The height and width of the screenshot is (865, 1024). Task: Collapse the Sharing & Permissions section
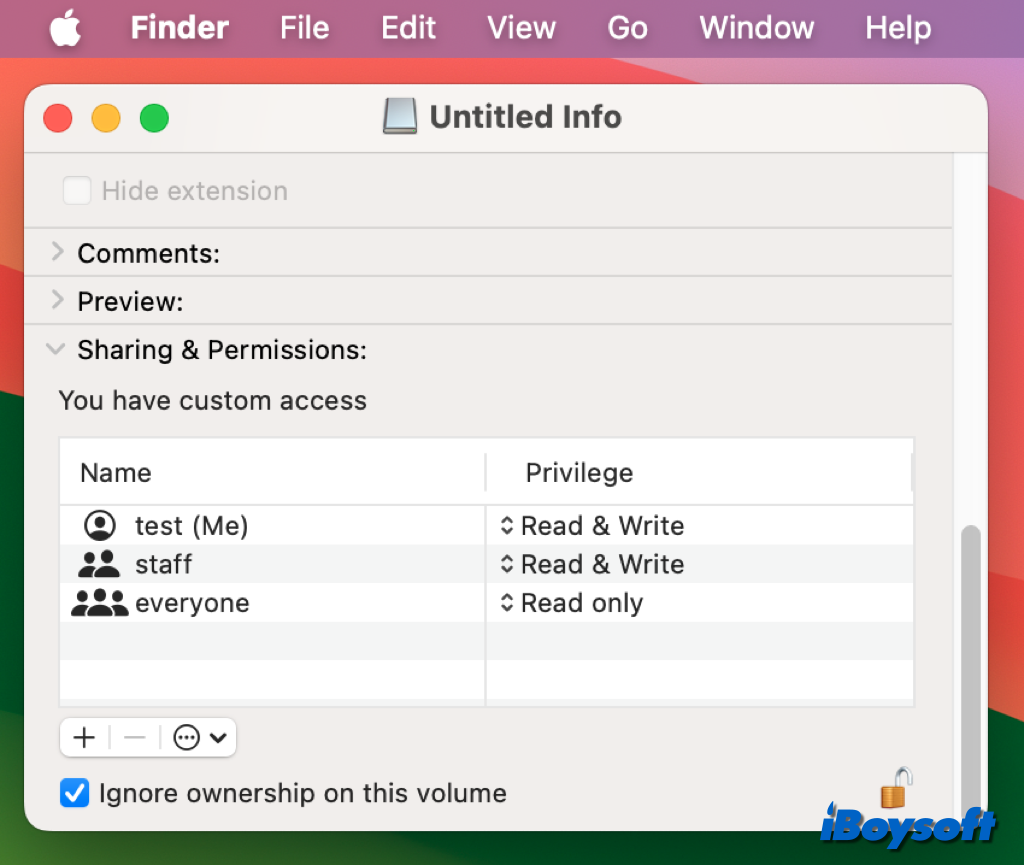click(56, 349)
